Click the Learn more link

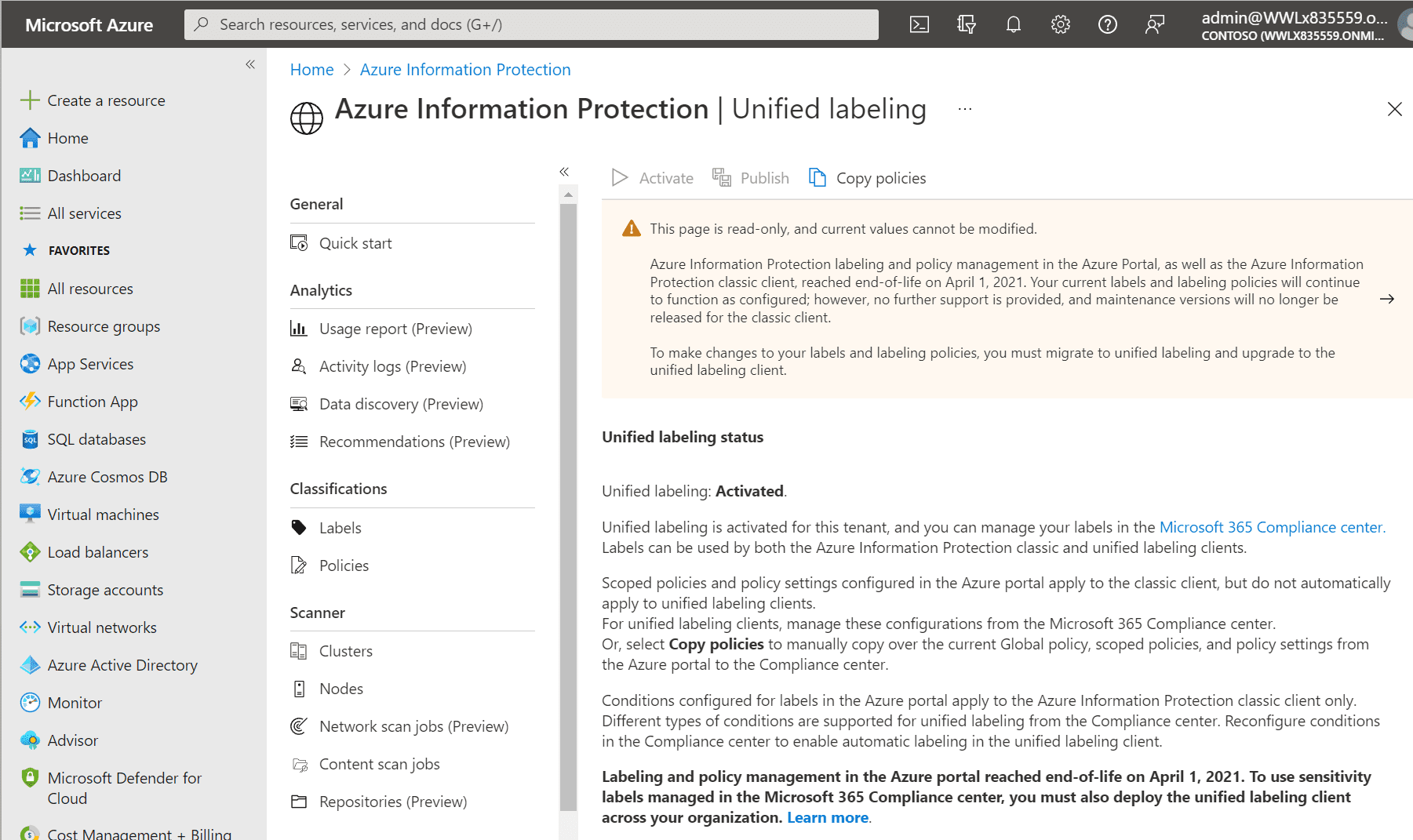click(827, 817)
